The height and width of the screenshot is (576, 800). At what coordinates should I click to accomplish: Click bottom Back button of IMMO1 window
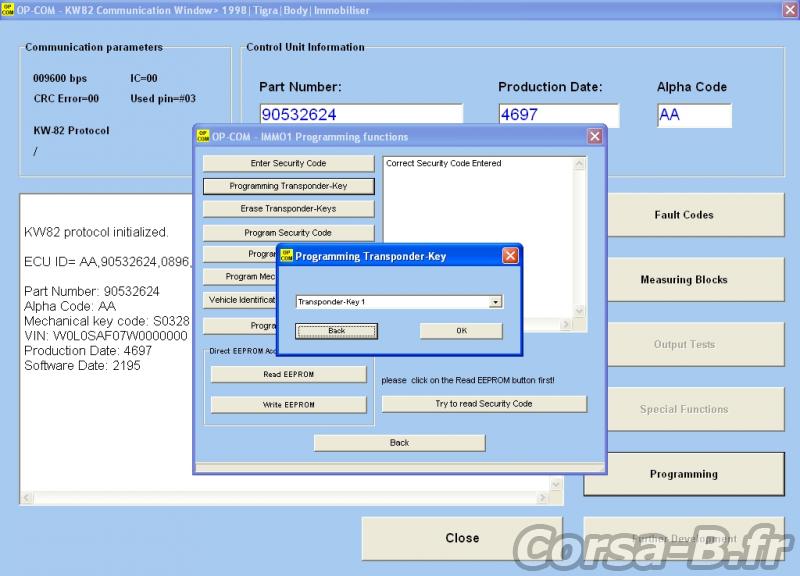tap(399, 443)
